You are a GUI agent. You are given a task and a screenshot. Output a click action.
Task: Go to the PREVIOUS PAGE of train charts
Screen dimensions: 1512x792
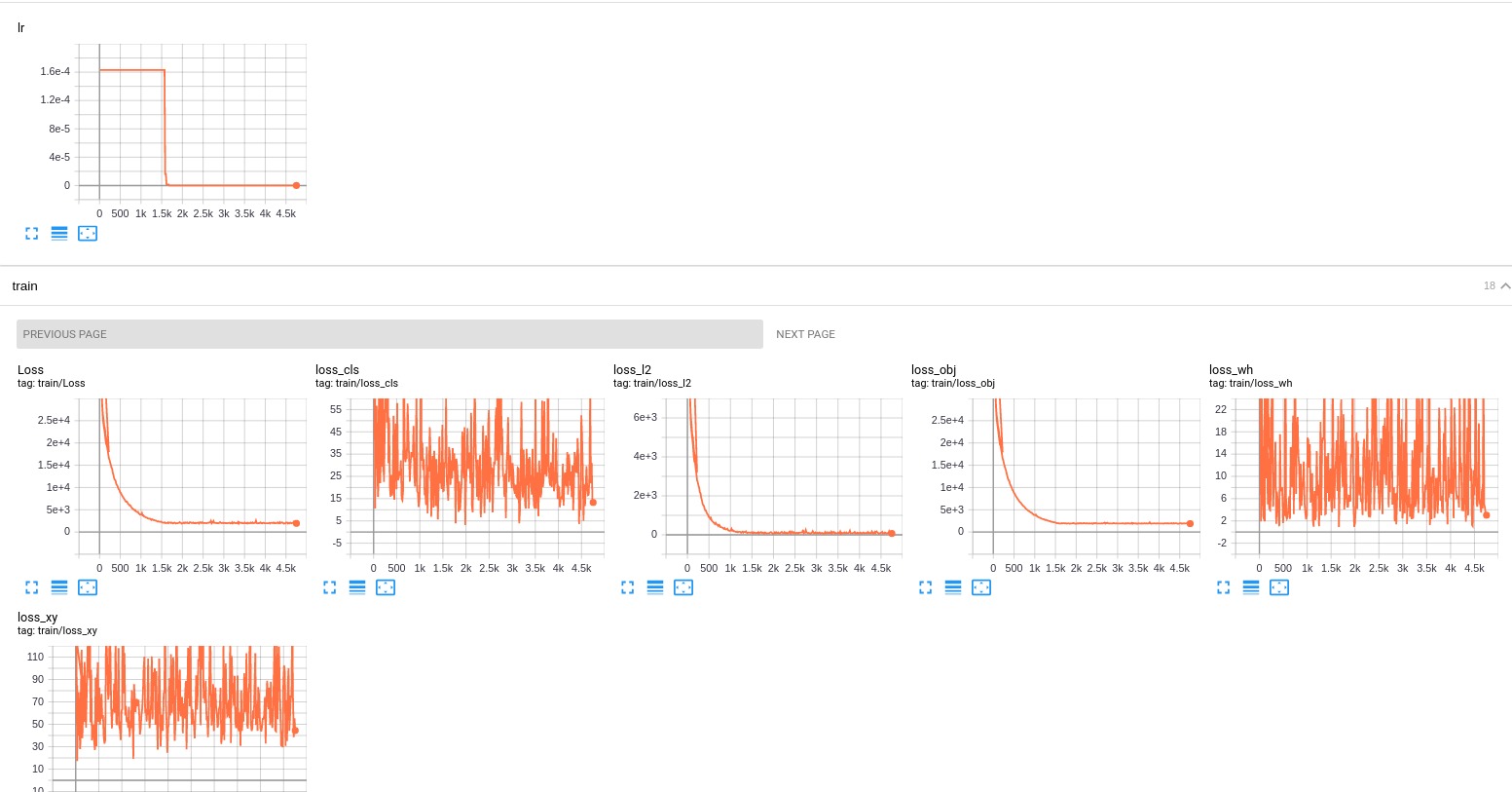[x=389, y=334]
